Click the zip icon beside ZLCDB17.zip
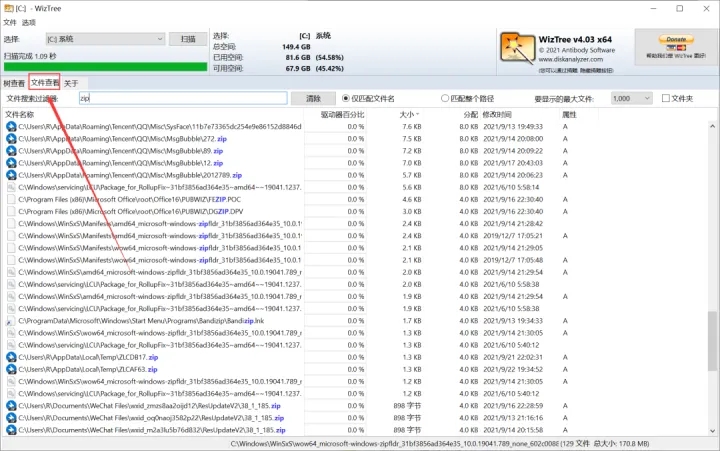 [11, 357]
